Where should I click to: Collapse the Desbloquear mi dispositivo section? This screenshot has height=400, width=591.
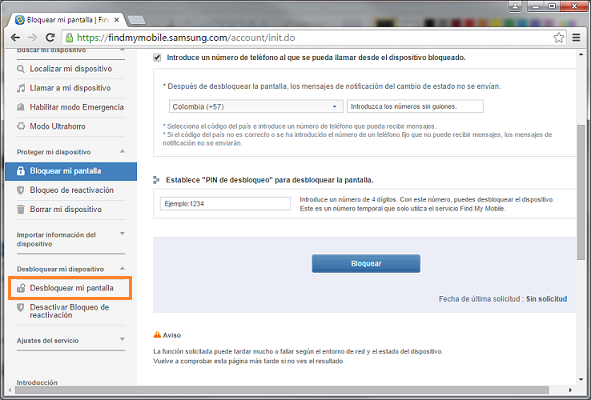122,268
